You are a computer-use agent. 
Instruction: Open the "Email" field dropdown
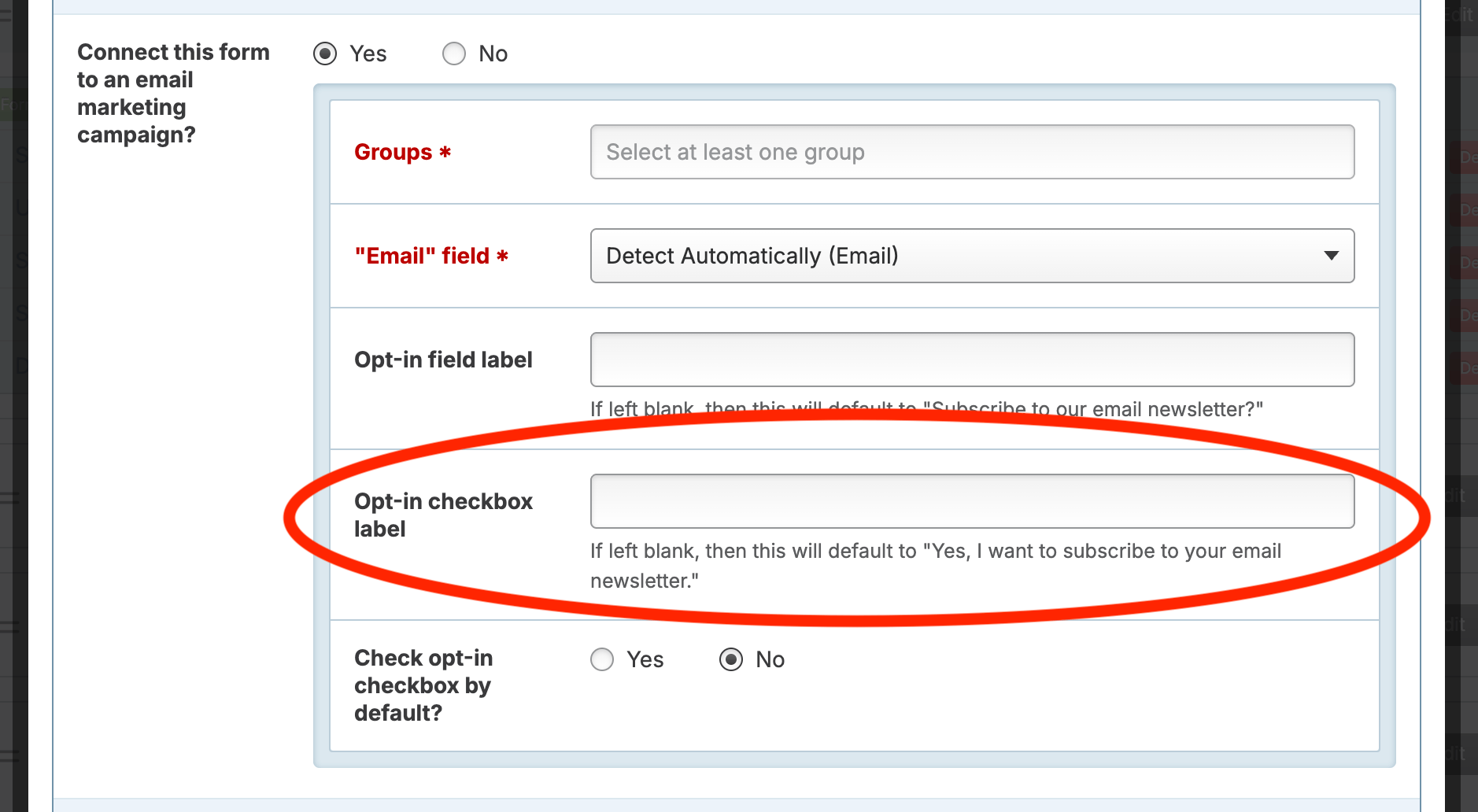[x=972, y=256]
